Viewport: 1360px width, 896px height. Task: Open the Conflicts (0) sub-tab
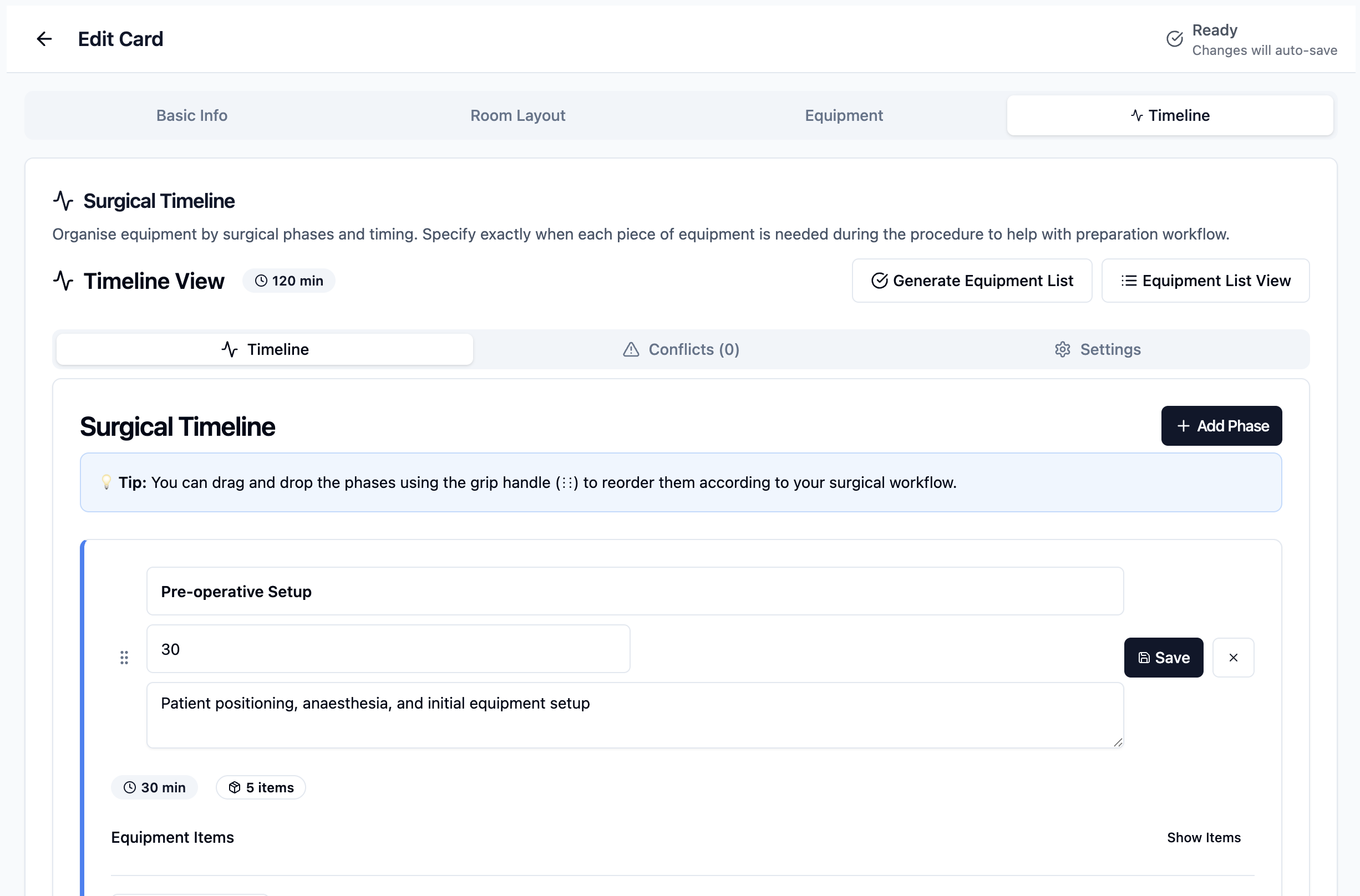coord(681,349)
